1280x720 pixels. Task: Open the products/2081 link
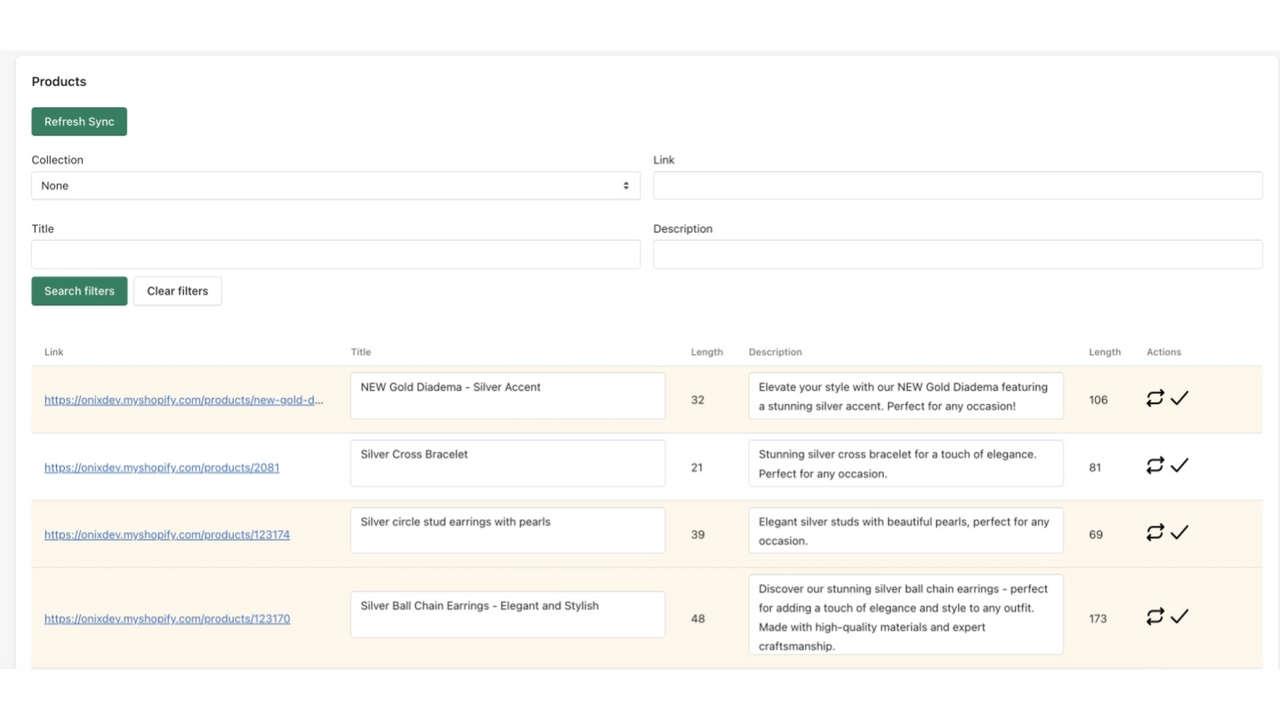162,467
